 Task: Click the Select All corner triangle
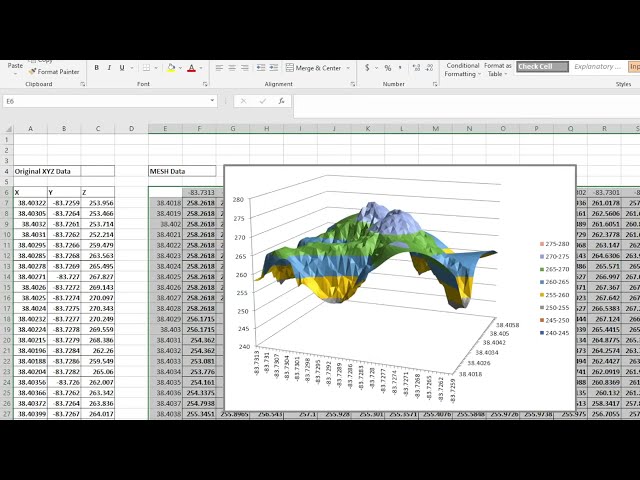click(8, 129)
